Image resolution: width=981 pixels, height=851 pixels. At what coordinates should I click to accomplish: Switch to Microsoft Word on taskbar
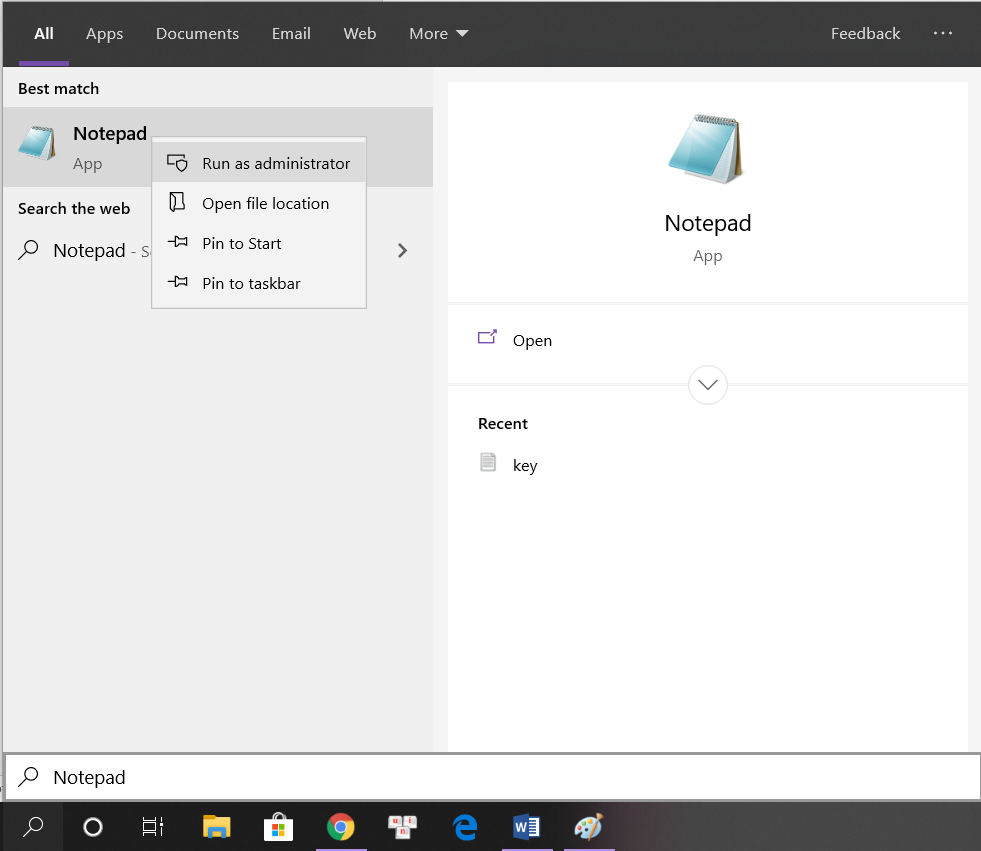527,827
